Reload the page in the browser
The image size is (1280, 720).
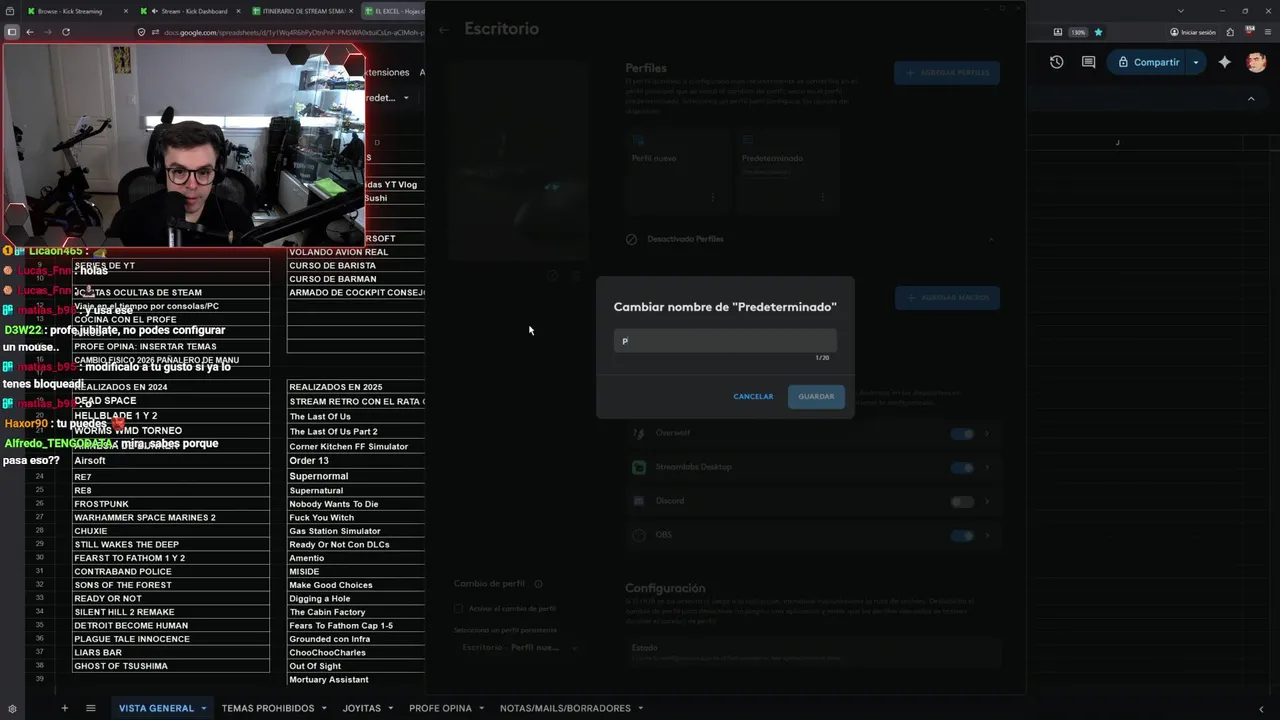tap(66, 32)
